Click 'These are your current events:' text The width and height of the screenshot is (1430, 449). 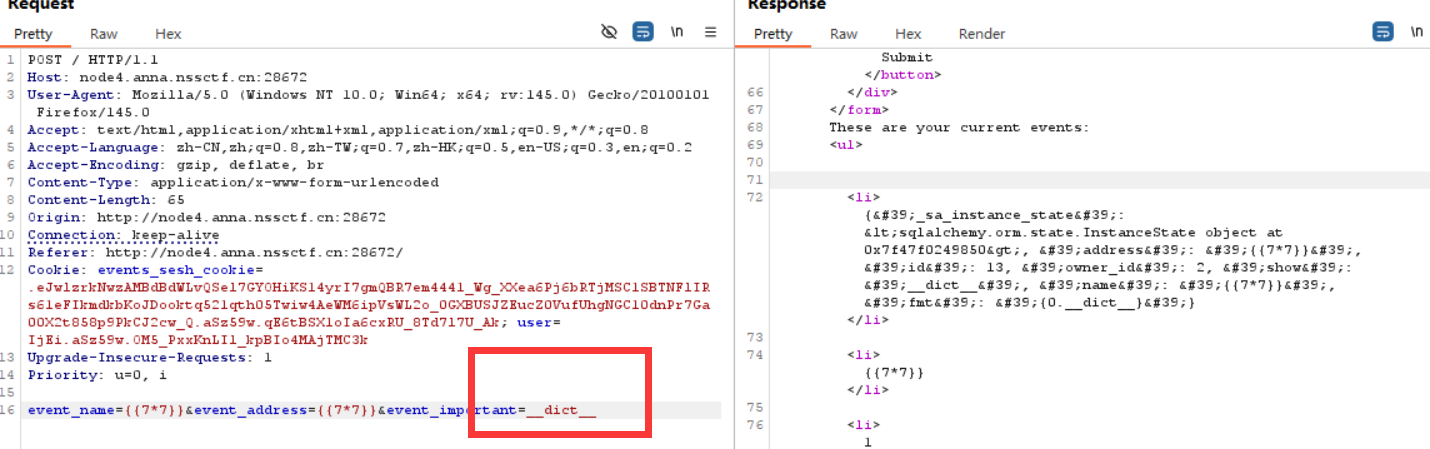[x=959, y=128]
